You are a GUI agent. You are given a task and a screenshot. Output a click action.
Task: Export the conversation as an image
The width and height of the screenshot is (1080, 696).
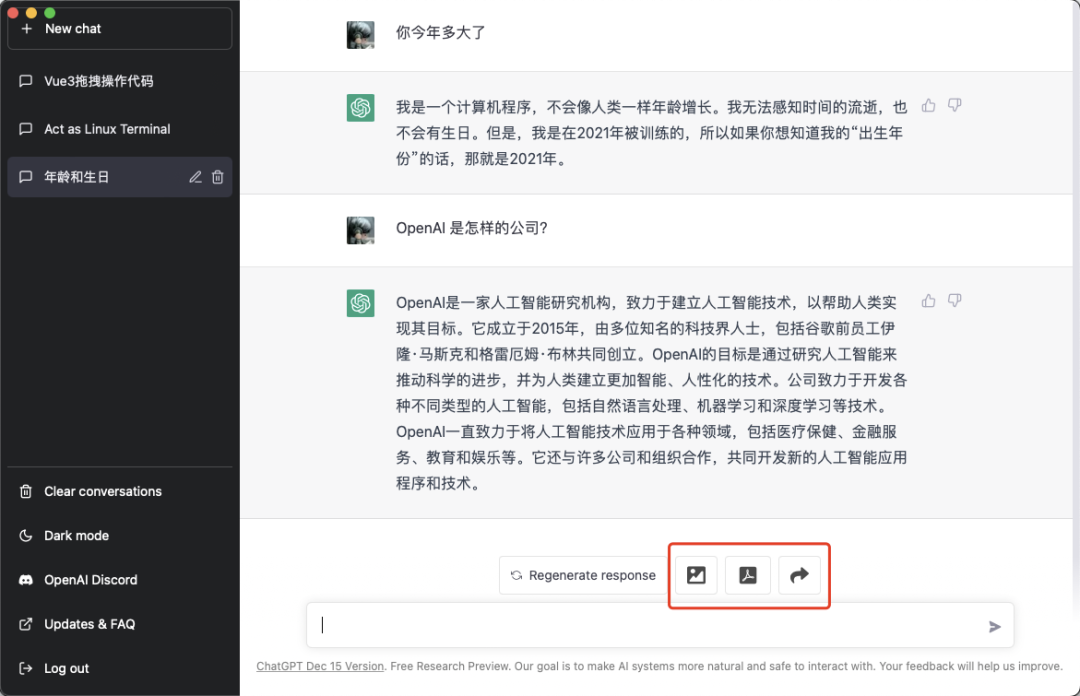point(695,575)
